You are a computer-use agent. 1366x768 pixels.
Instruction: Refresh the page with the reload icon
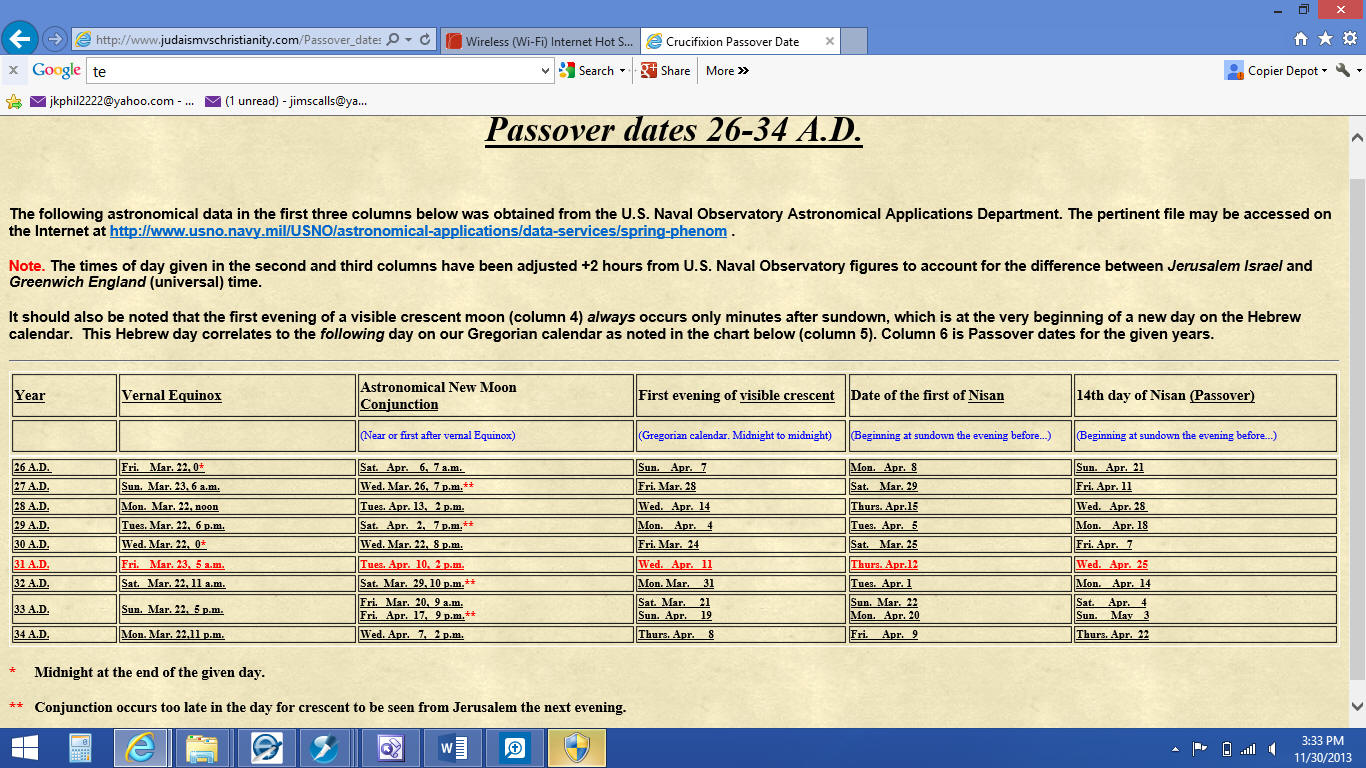pyautogui.click(x=425, y=40)
